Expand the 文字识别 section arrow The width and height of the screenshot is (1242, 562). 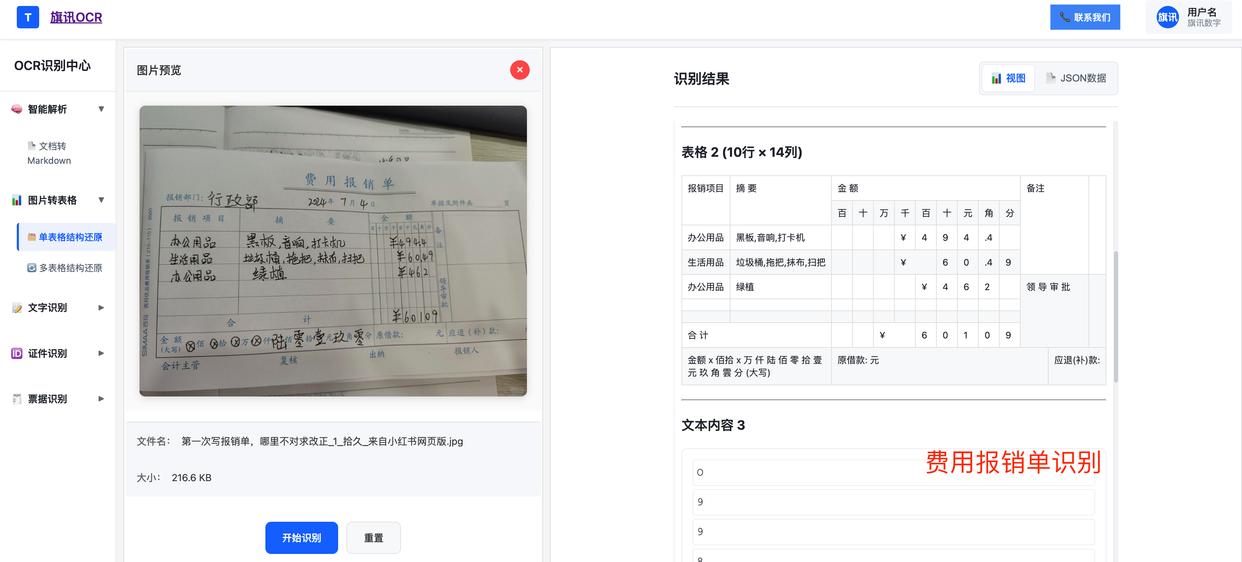pyautogui.click(x=101, y=308)
